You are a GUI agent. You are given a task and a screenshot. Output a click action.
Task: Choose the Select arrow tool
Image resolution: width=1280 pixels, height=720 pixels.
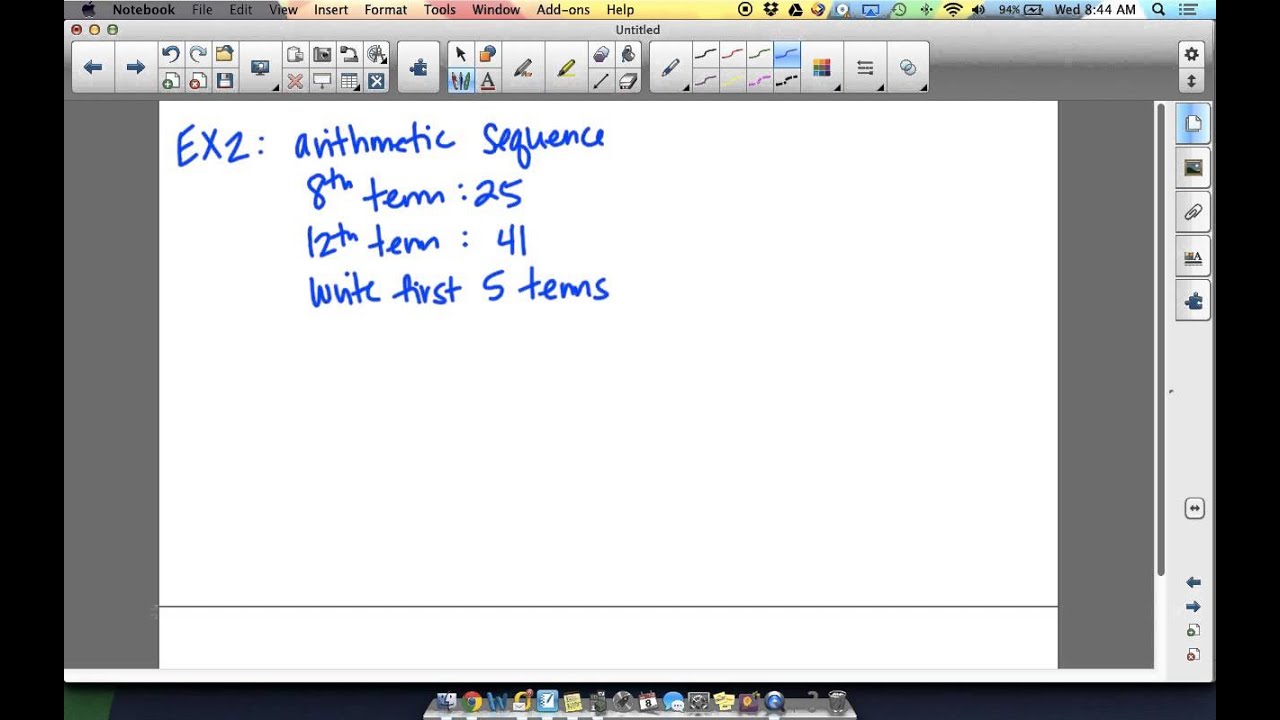pos(460,54)
